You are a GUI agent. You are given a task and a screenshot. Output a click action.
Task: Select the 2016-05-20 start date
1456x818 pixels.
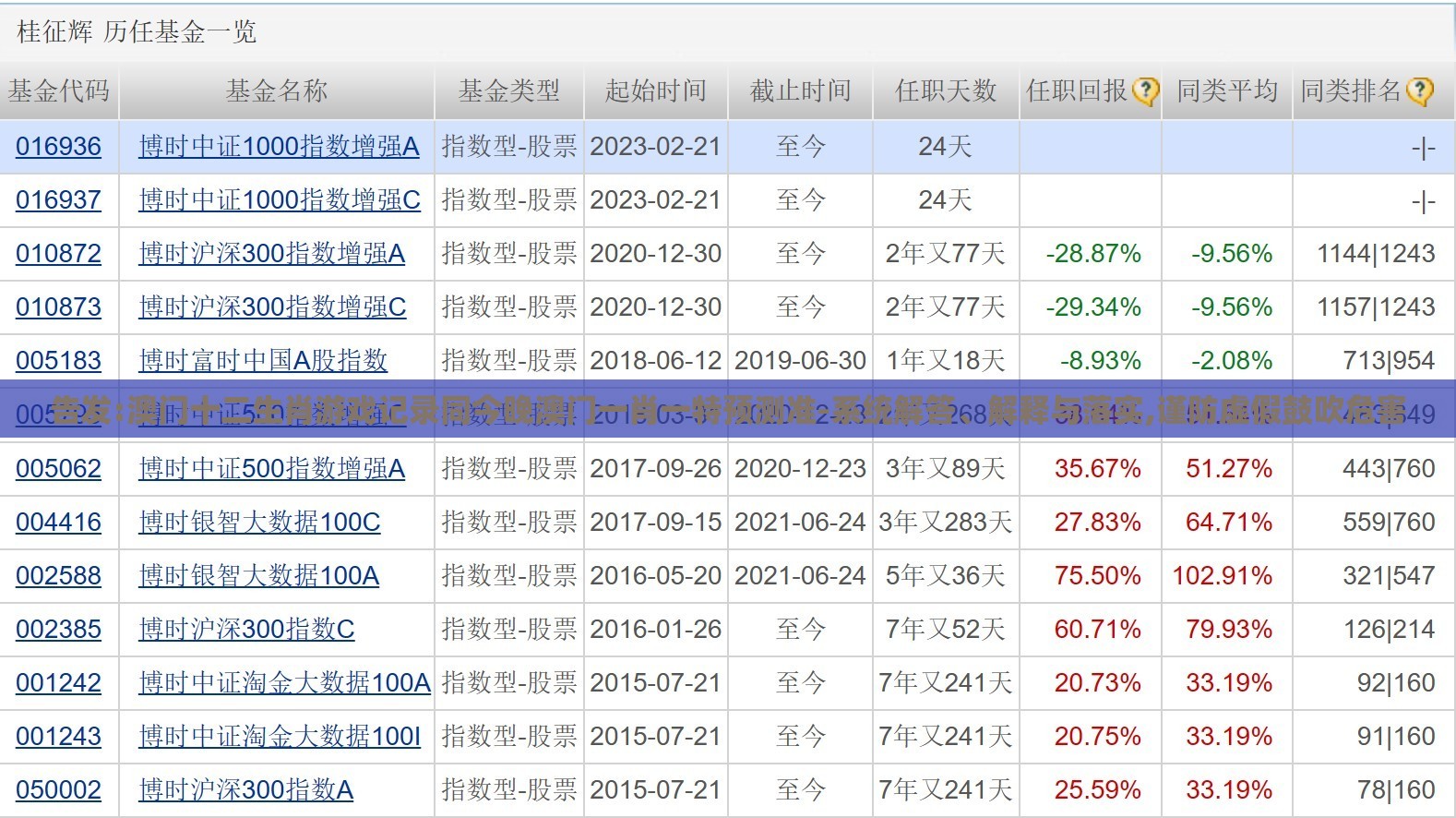656,576
